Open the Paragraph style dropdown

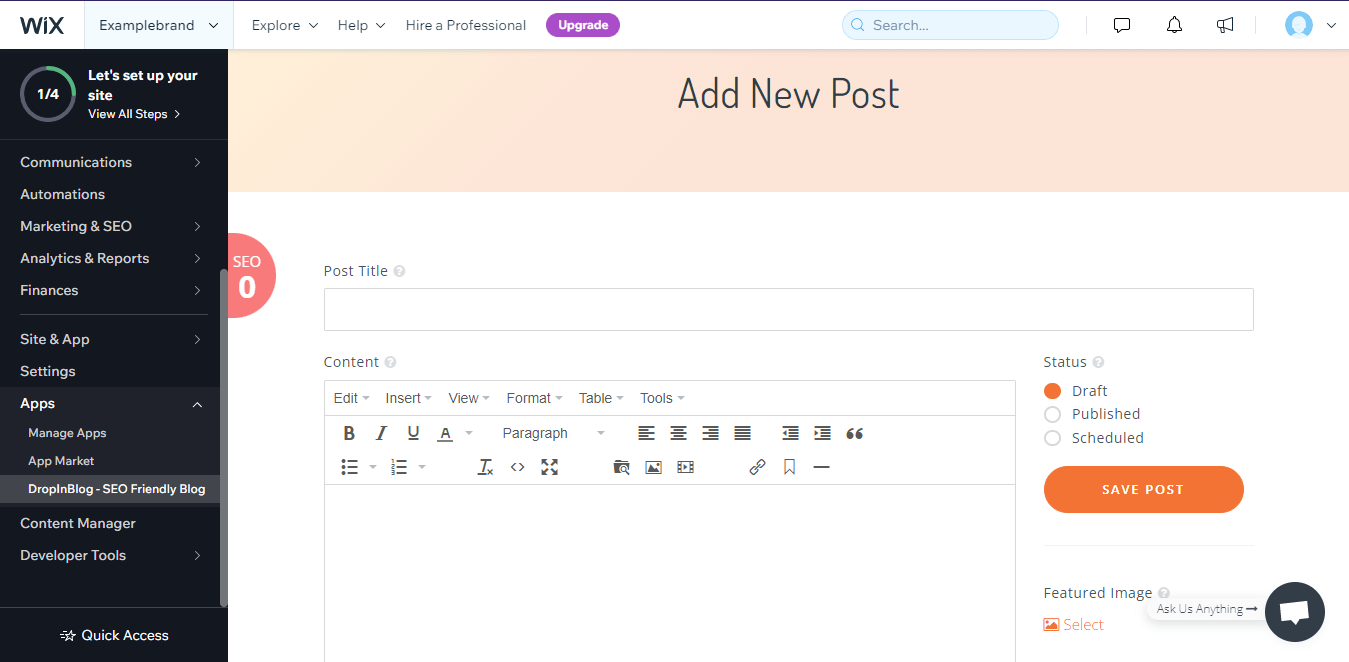tap(553, 432)
